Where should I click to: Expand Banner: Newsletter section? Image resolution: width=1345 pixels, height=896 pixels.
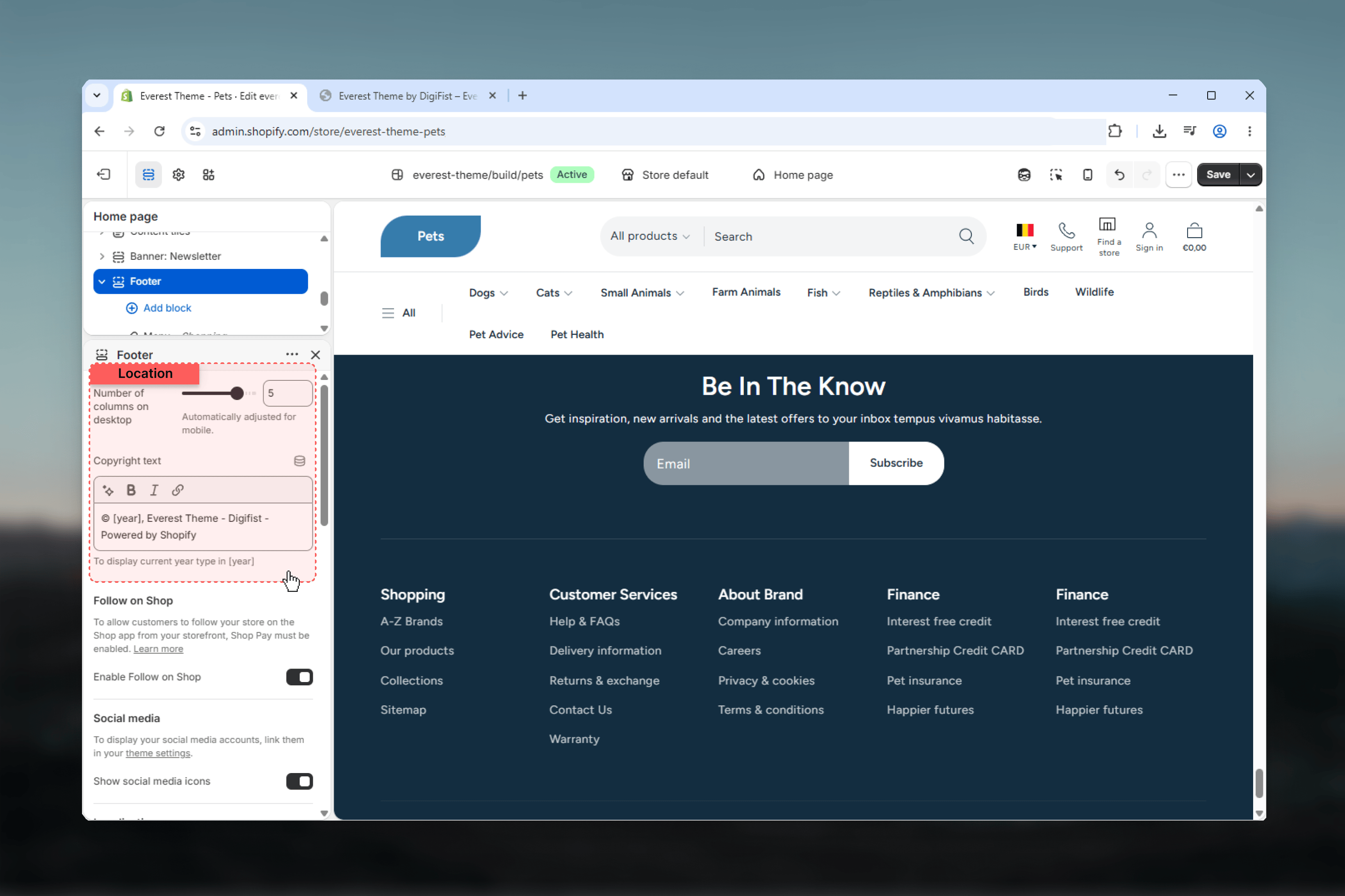[102, 256]
